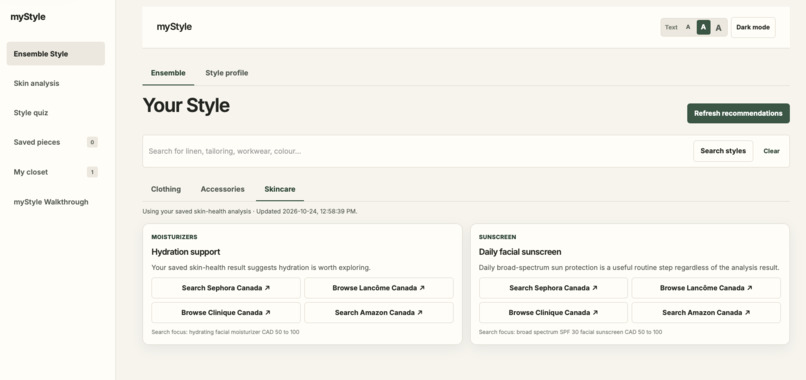806x380 pixels.
Task: Search Amazon Canada in Hydration support card
Action: coord(379,313)
